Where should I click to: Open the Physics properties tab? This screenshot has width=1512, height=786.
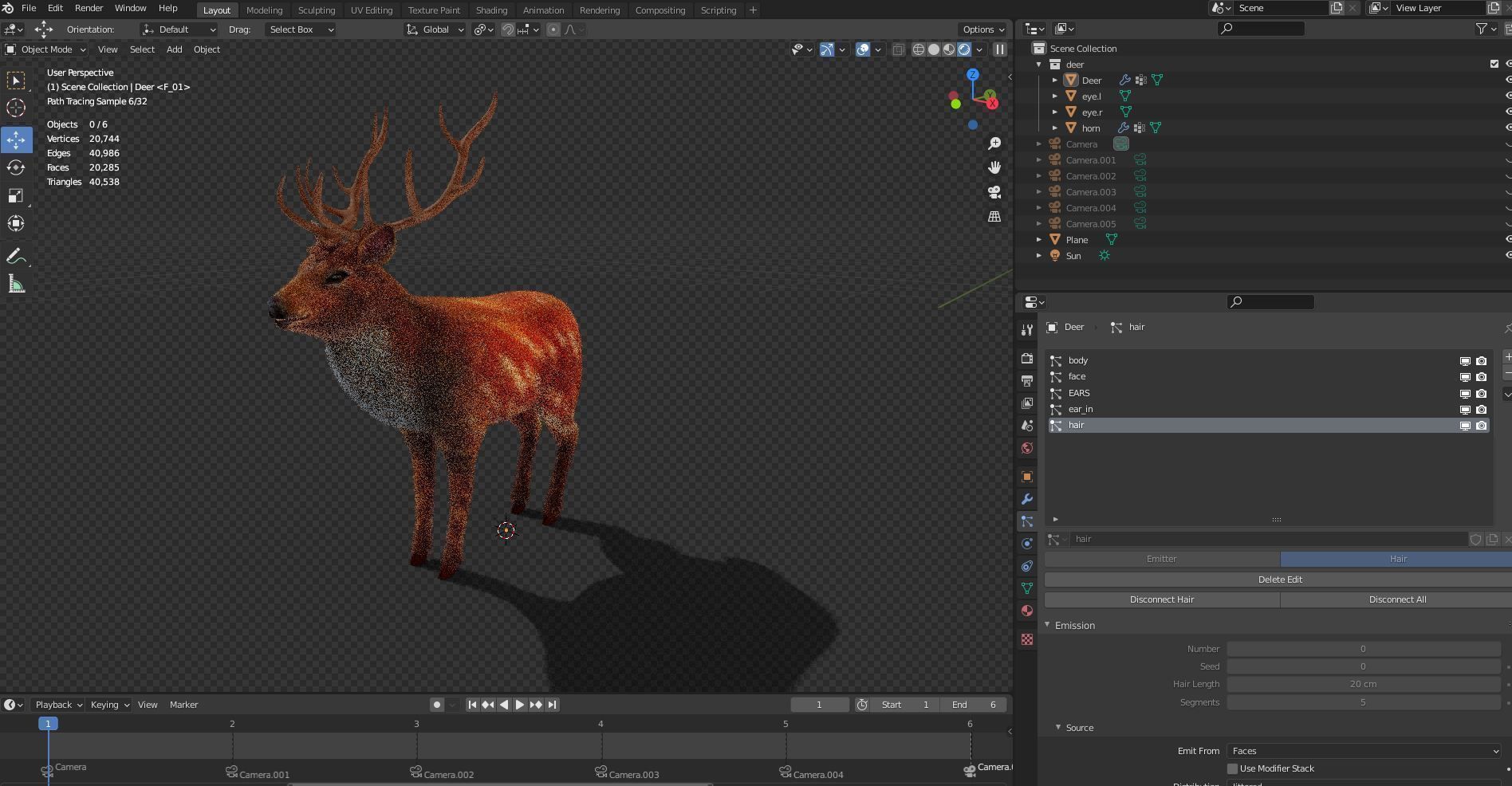1027,544
